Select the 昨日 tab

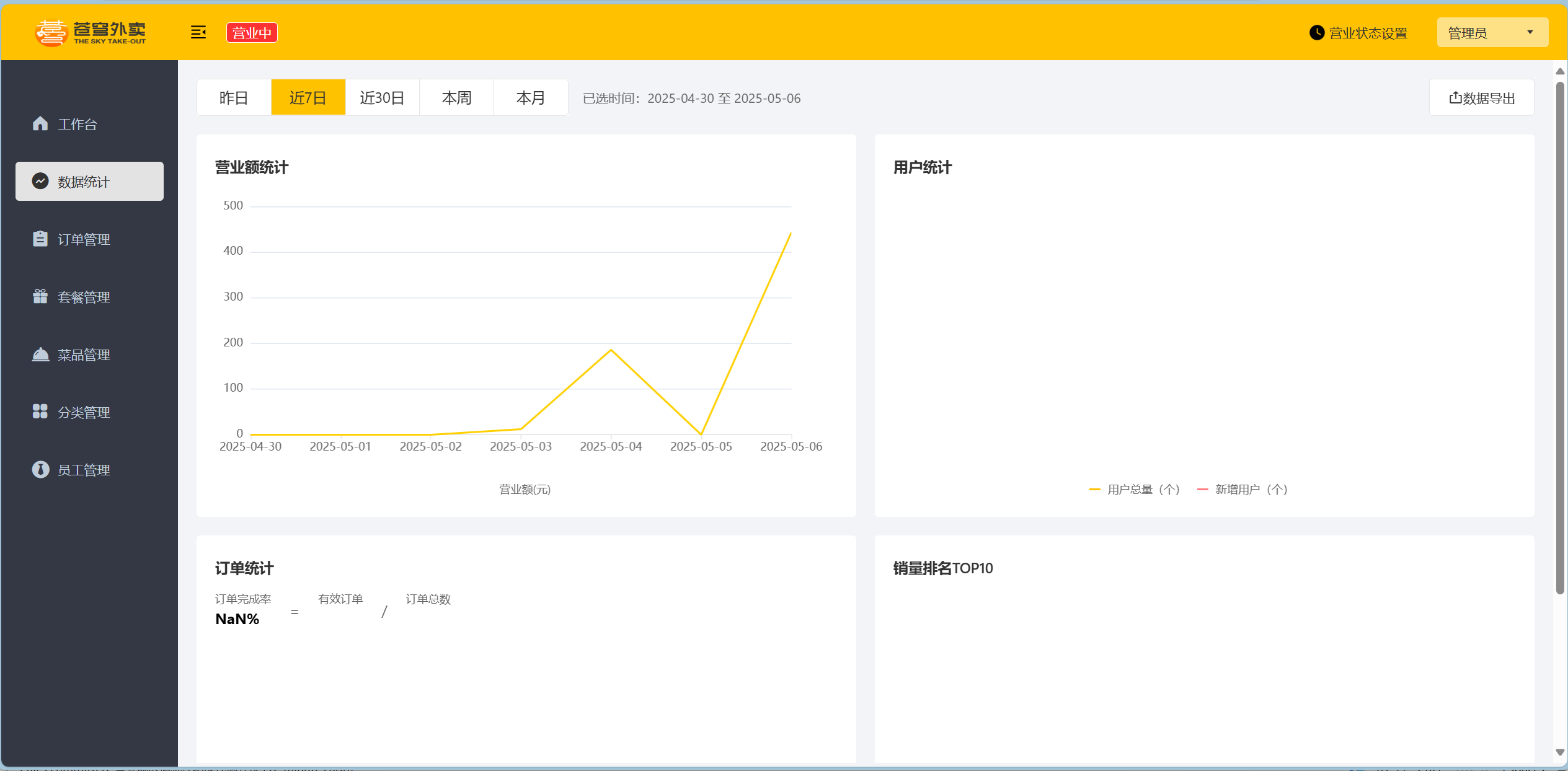coord(234,98)
